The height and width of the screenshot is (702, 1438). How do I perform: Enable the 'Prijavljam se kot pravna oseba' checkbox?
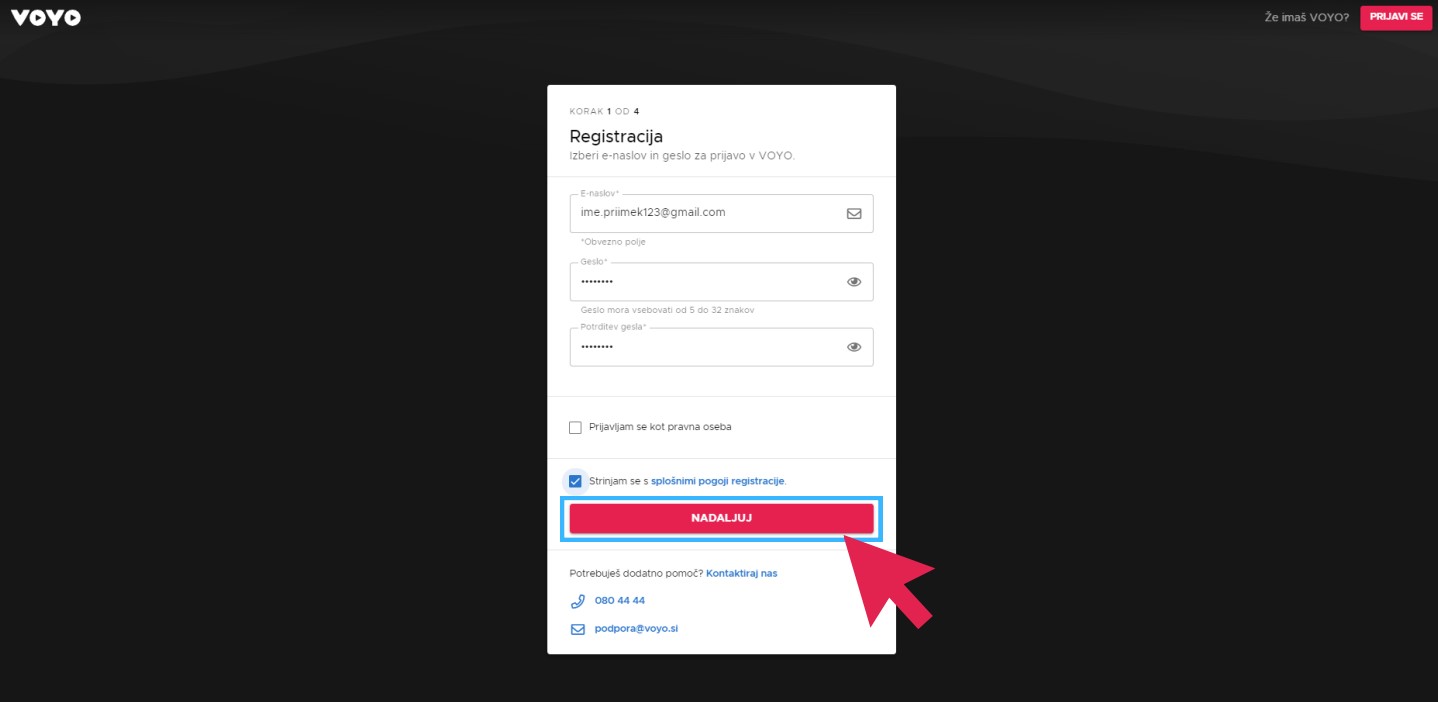tap(575, 428)
